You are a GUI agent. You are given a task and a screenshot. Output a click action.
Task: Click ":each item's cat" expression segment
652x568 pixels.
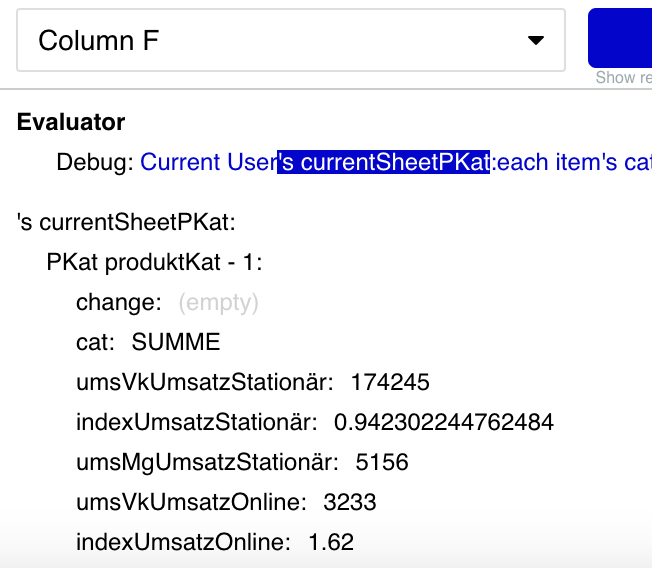coord(571,162)
